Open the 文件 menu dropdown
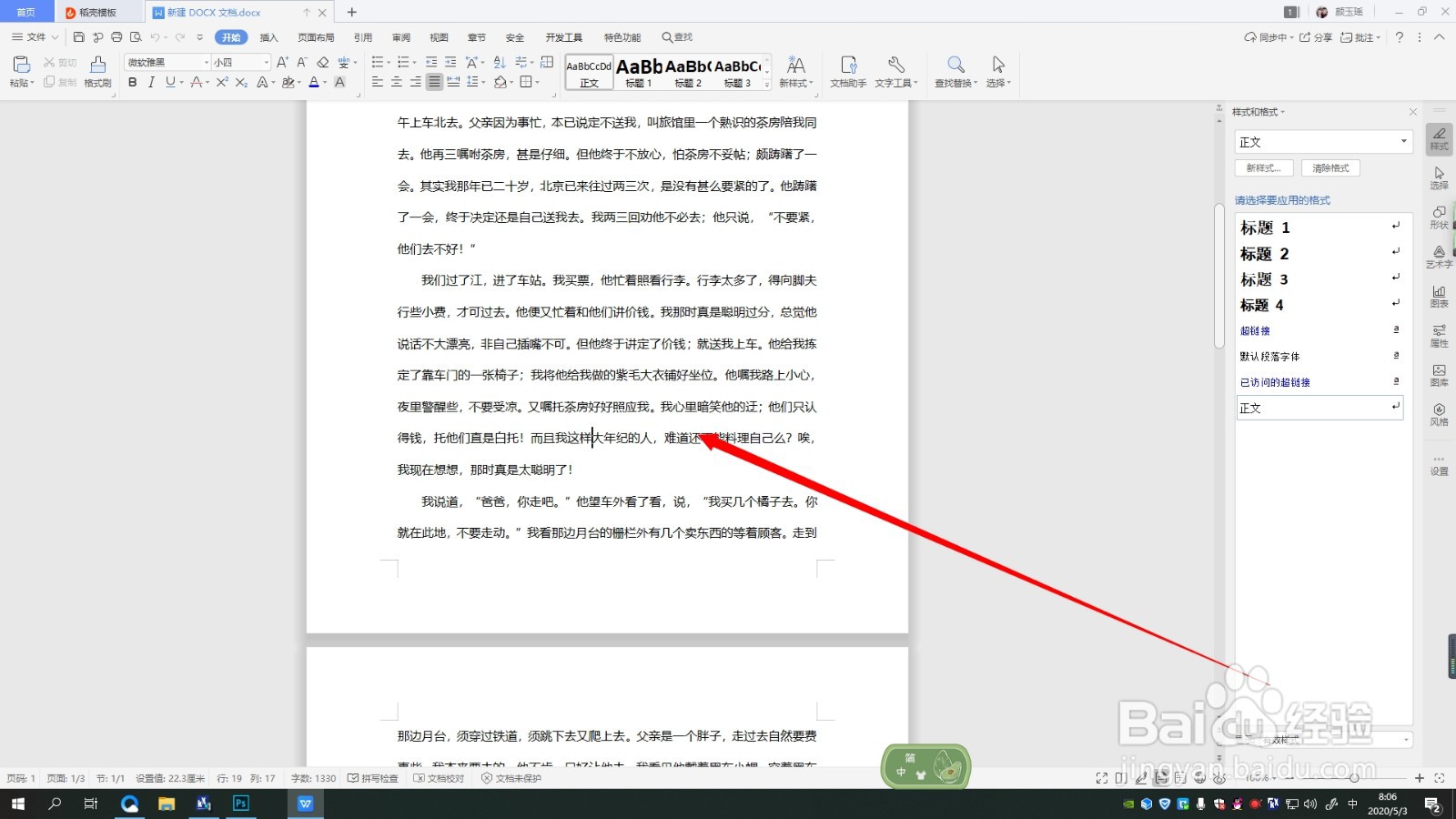Viewport: 1456px width, 819px height. pos(35,37)
